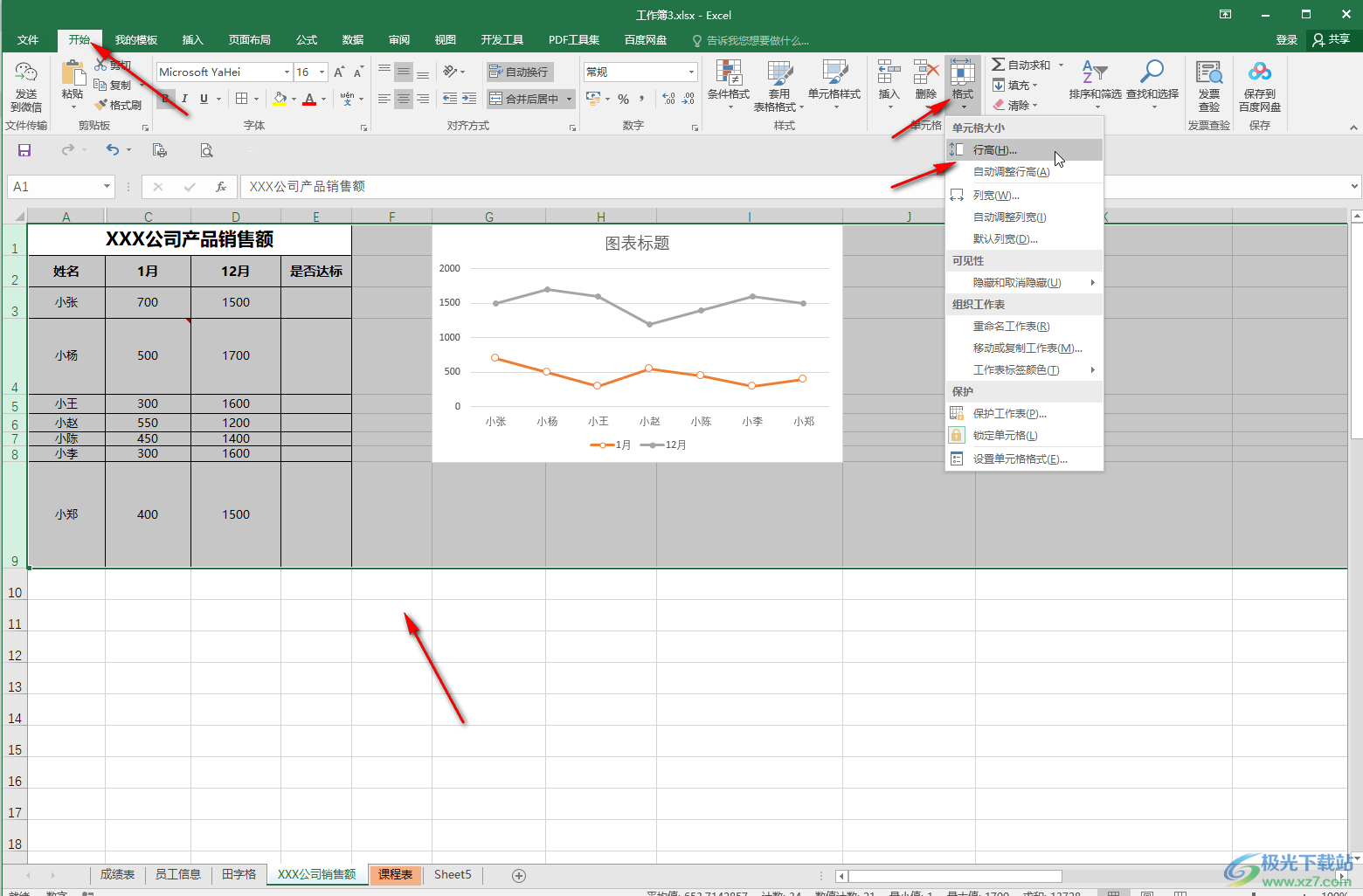Click the Format Painter (格式刷) button
The image size is (1363, 896).
point(119,105)
